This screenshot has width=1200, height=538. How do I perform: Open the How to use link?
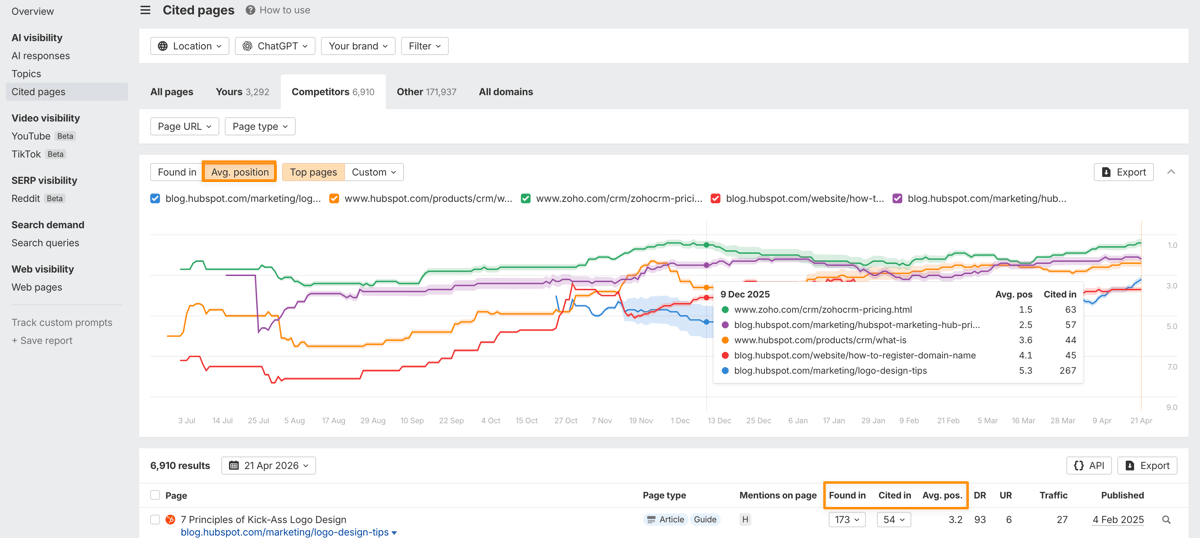pos(284,10)
